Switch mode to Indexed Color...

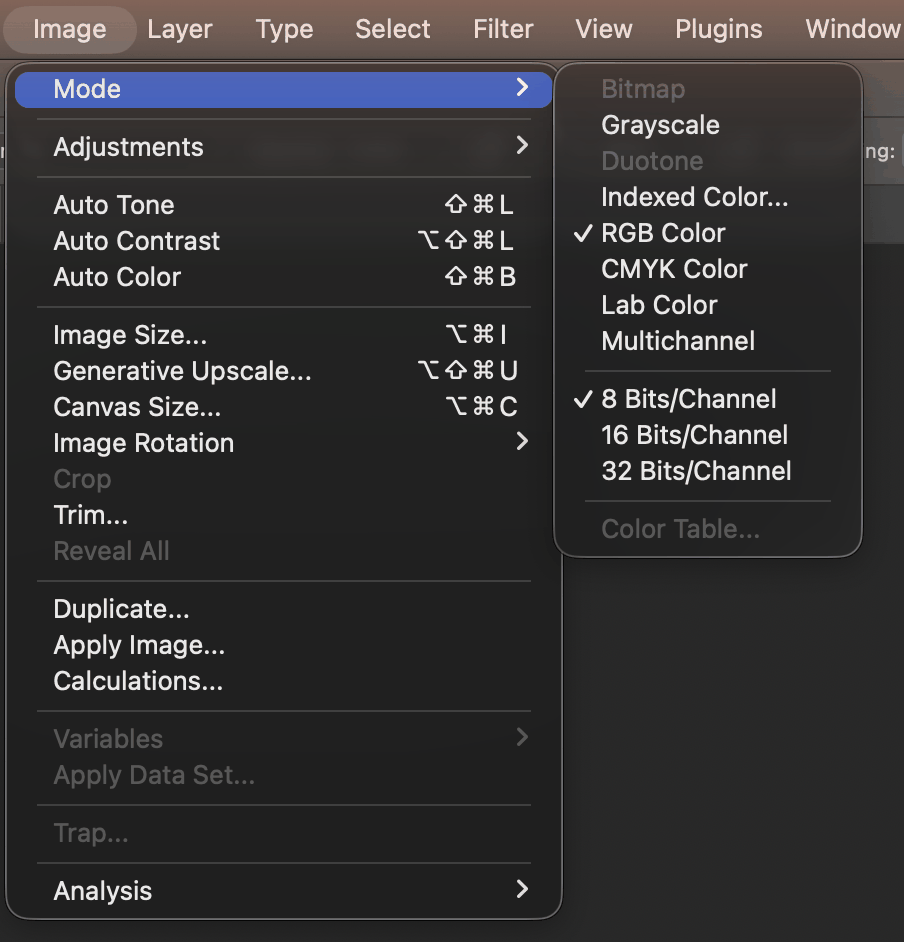pyautogui.click(x=708, y=197)
